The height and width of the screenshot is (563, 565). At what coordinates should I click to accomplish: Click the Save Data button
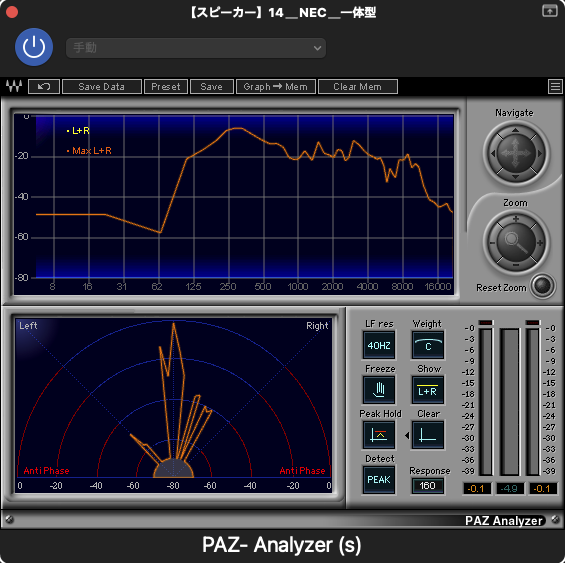click(102, 87)
